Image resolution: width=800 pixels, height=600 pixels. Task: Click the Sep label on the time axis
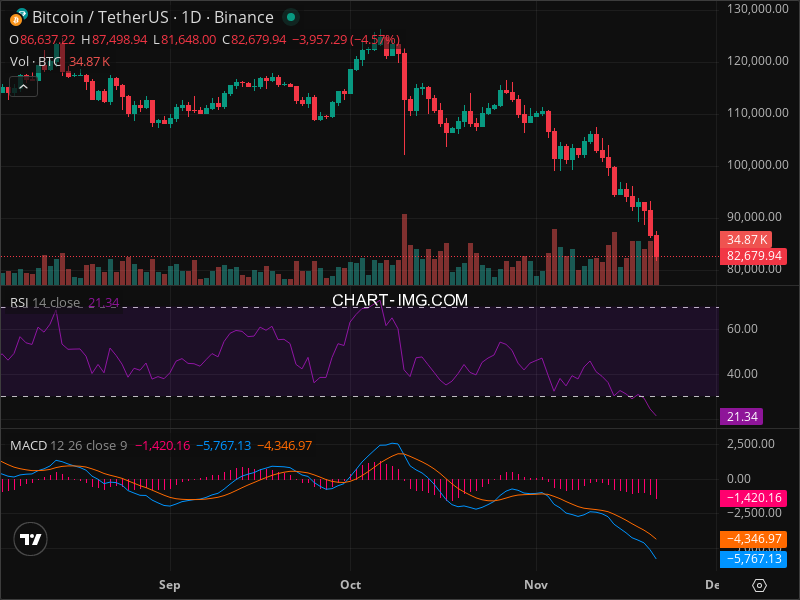click(169, 583)
